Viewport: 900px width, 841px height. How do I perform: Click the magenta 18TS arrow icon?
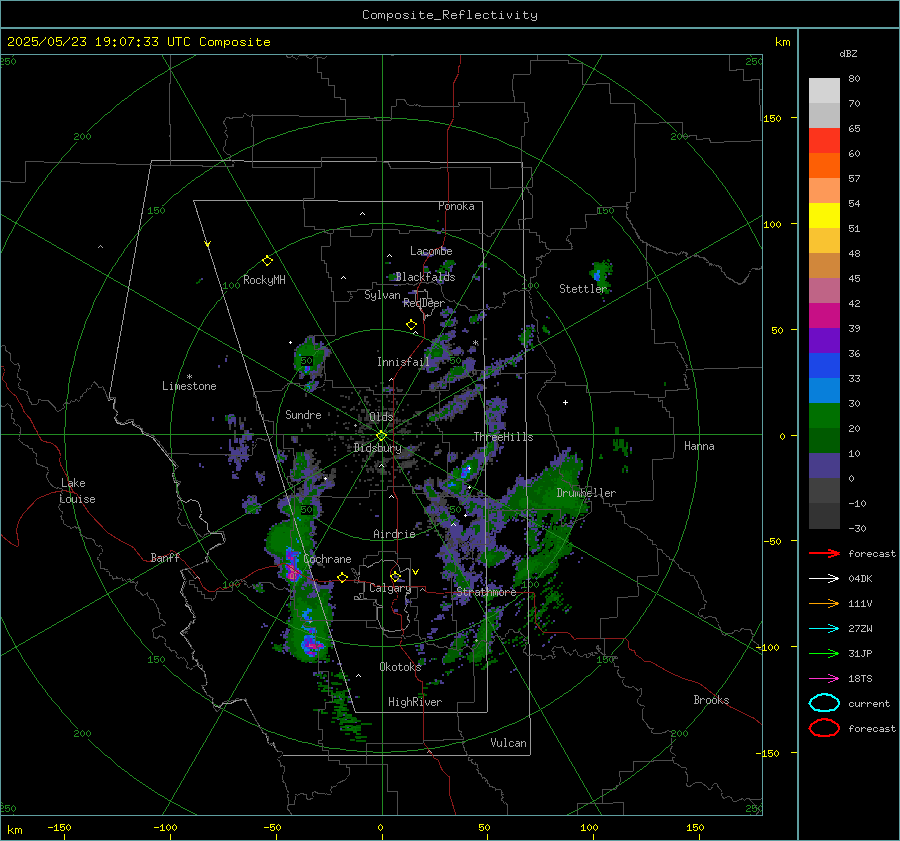point(824,679)
